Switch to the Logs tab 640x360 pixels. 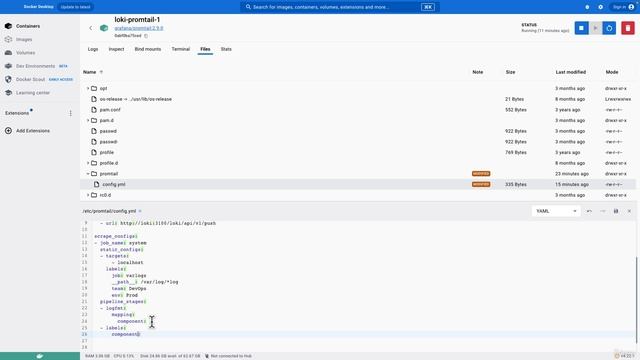(x=93, y=49)
